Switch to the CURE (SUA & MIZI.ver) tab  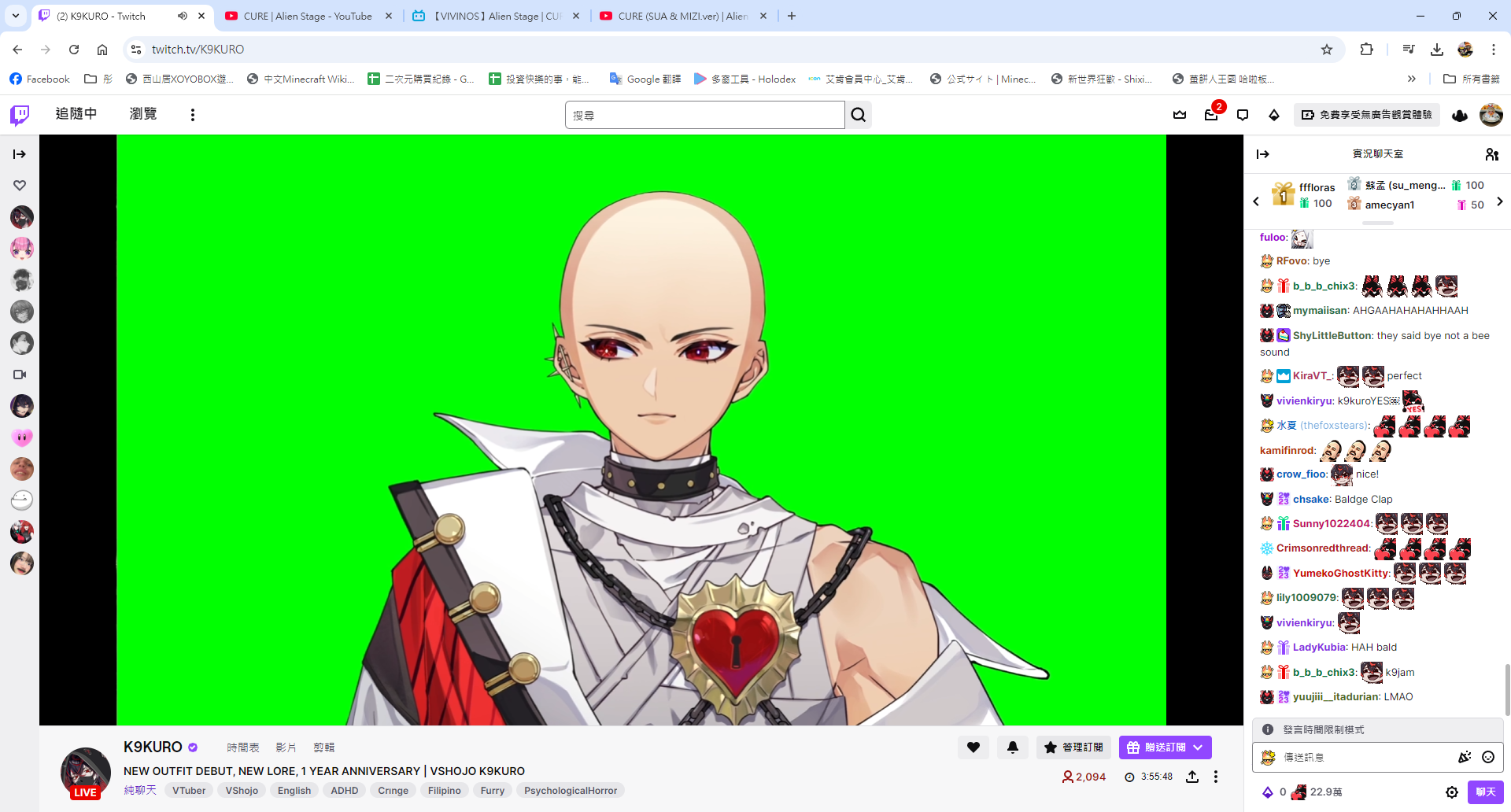pos(683,16)
